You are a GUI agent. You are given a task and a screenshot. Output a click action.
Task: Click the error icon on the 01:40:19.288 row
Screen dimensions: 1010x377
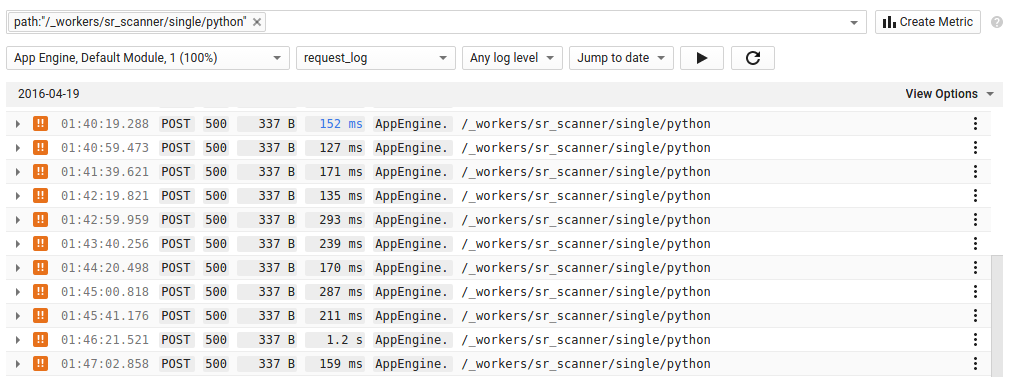[41, 124]
